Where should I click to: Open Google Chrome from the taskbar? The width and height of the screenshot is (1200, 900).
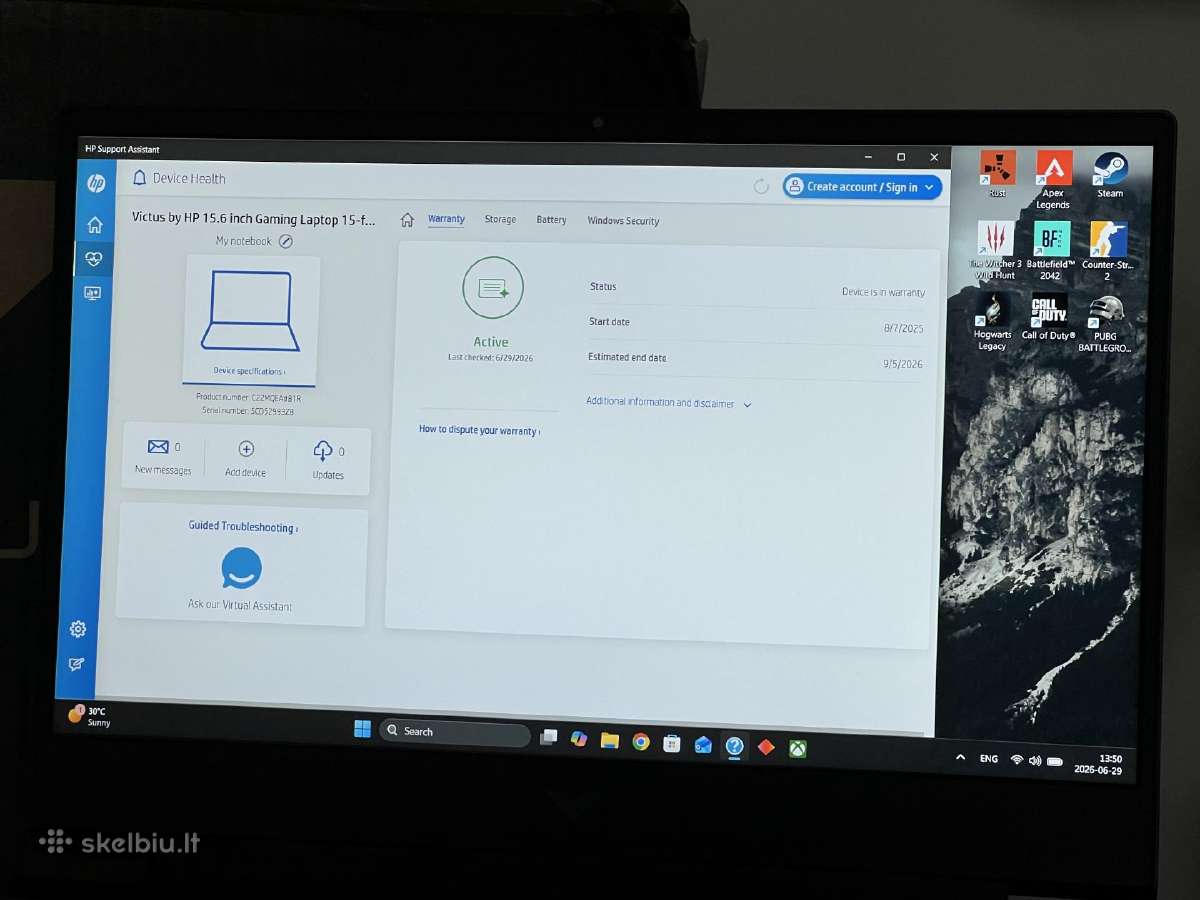pyautogui.click(x=641, y=742)
